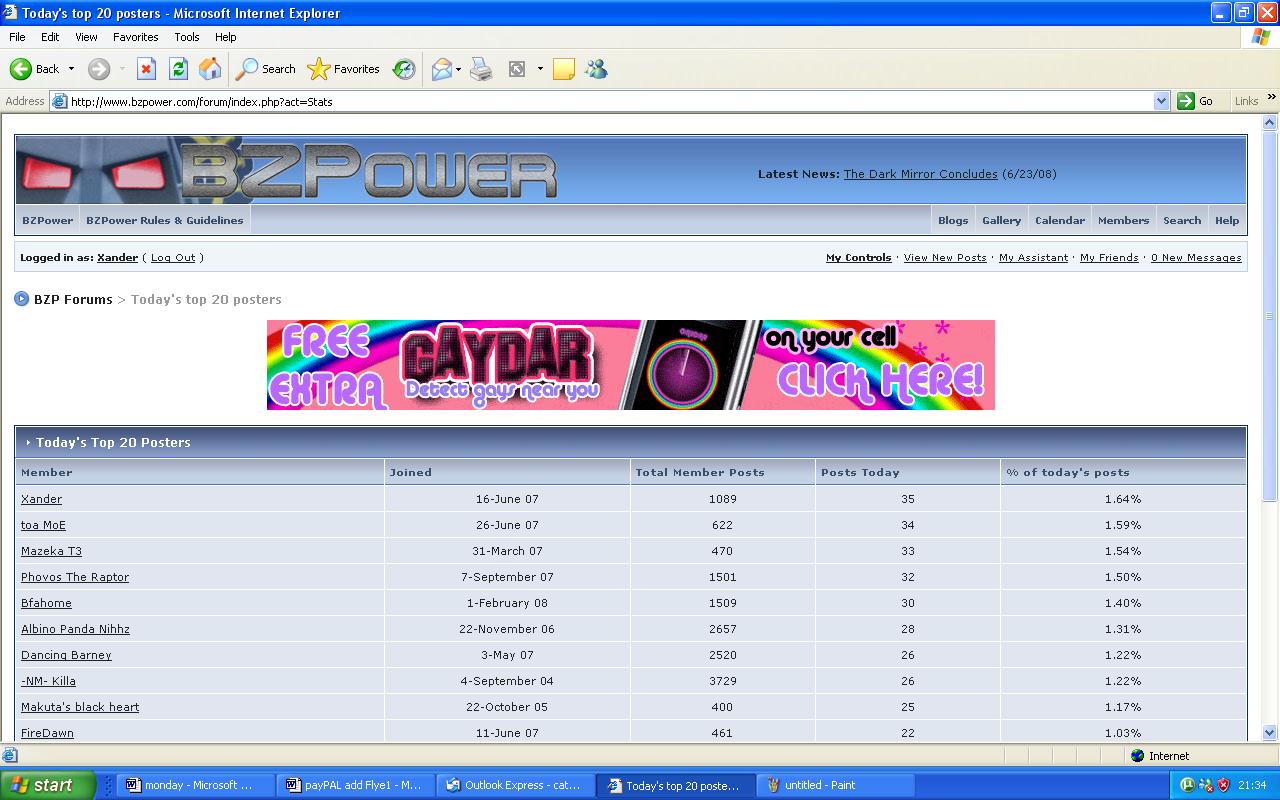Go to the home page via house icon
The height and width of the screenshot is (800, 1280).
210,69
